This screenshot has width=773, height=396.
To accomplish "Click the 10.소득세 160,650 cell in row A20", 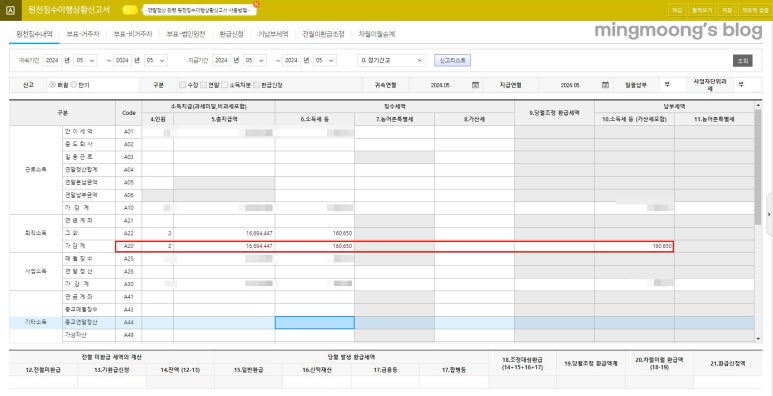I will 634,246.
